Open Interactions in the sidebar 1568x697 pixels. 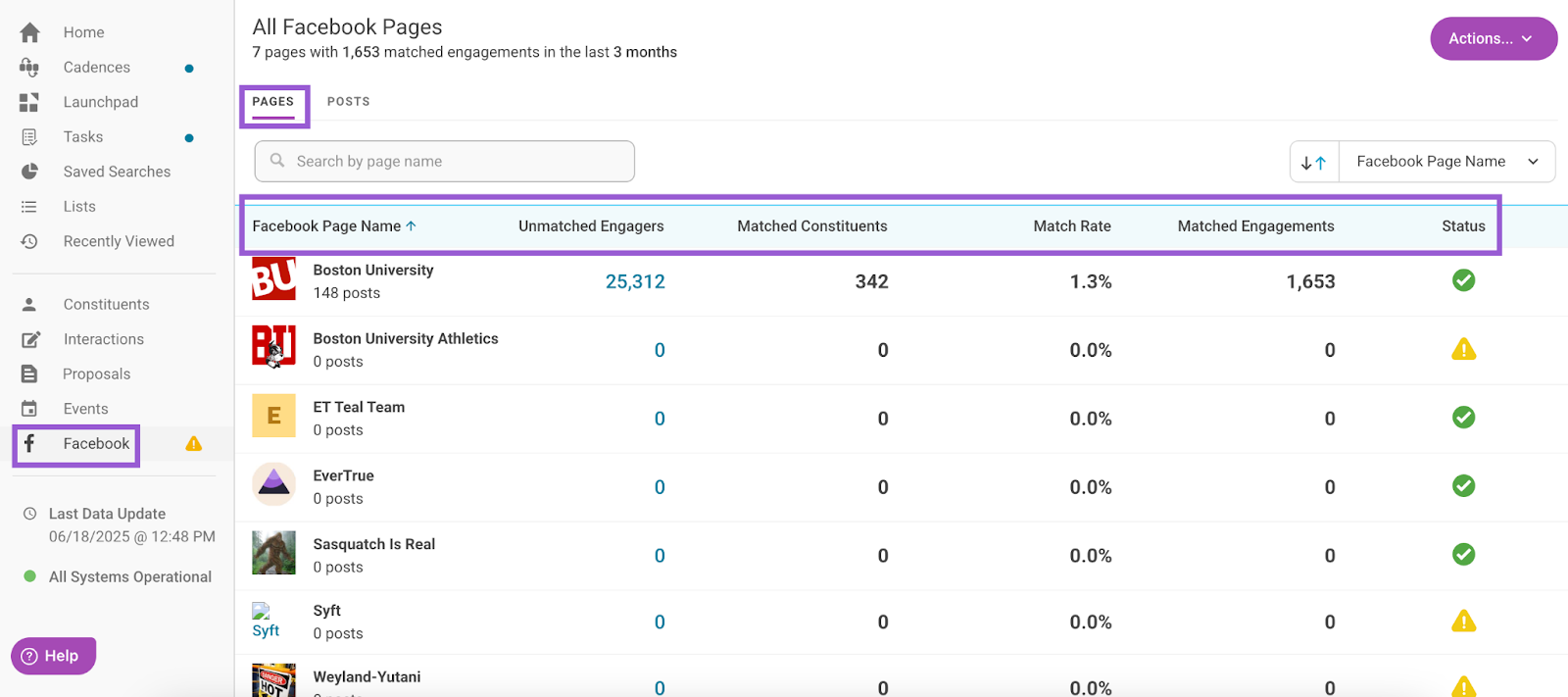click(x=104, y=339)
